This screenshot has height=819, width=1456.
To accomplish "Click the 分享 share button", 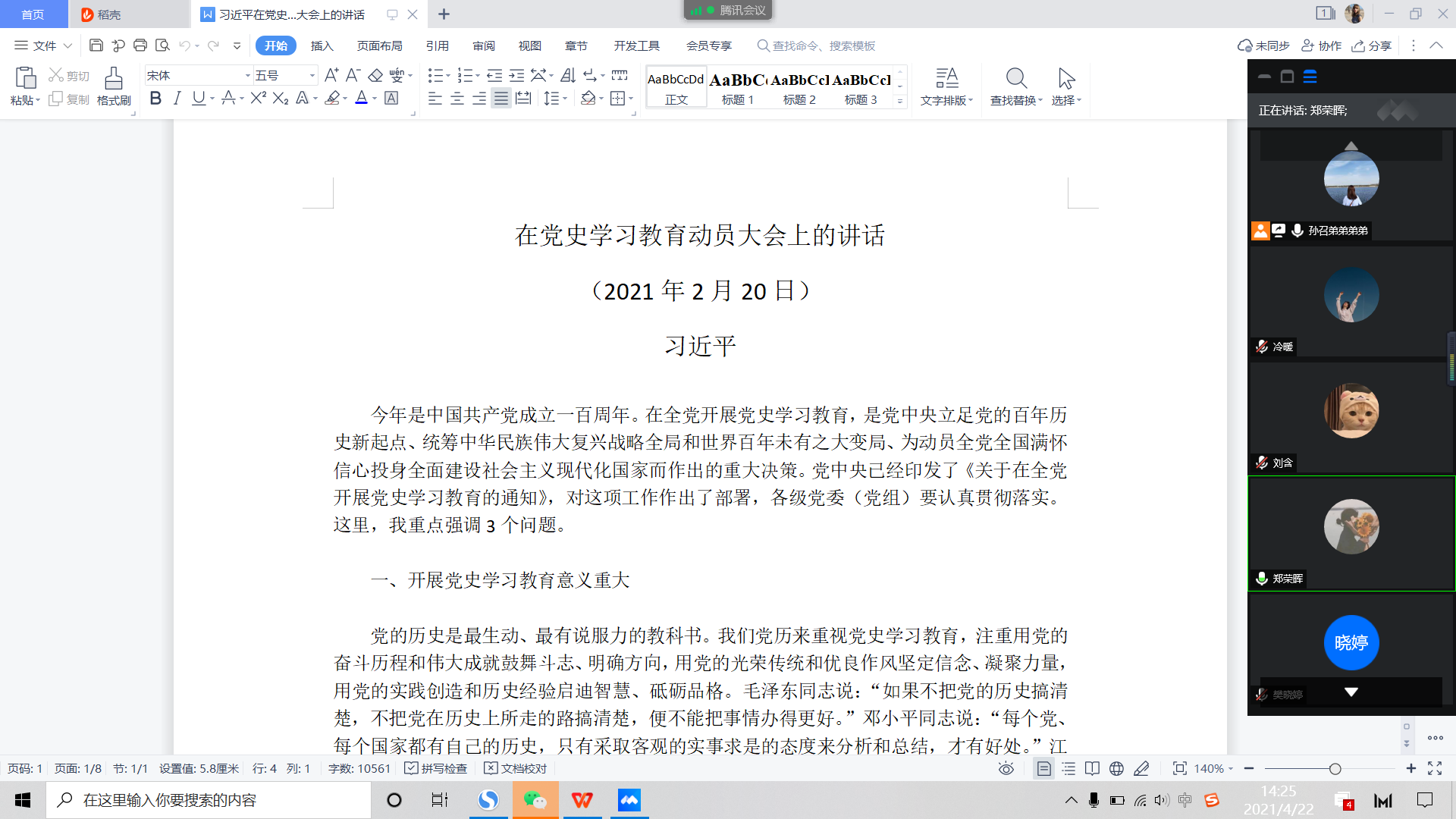I will pos(1372,45).
